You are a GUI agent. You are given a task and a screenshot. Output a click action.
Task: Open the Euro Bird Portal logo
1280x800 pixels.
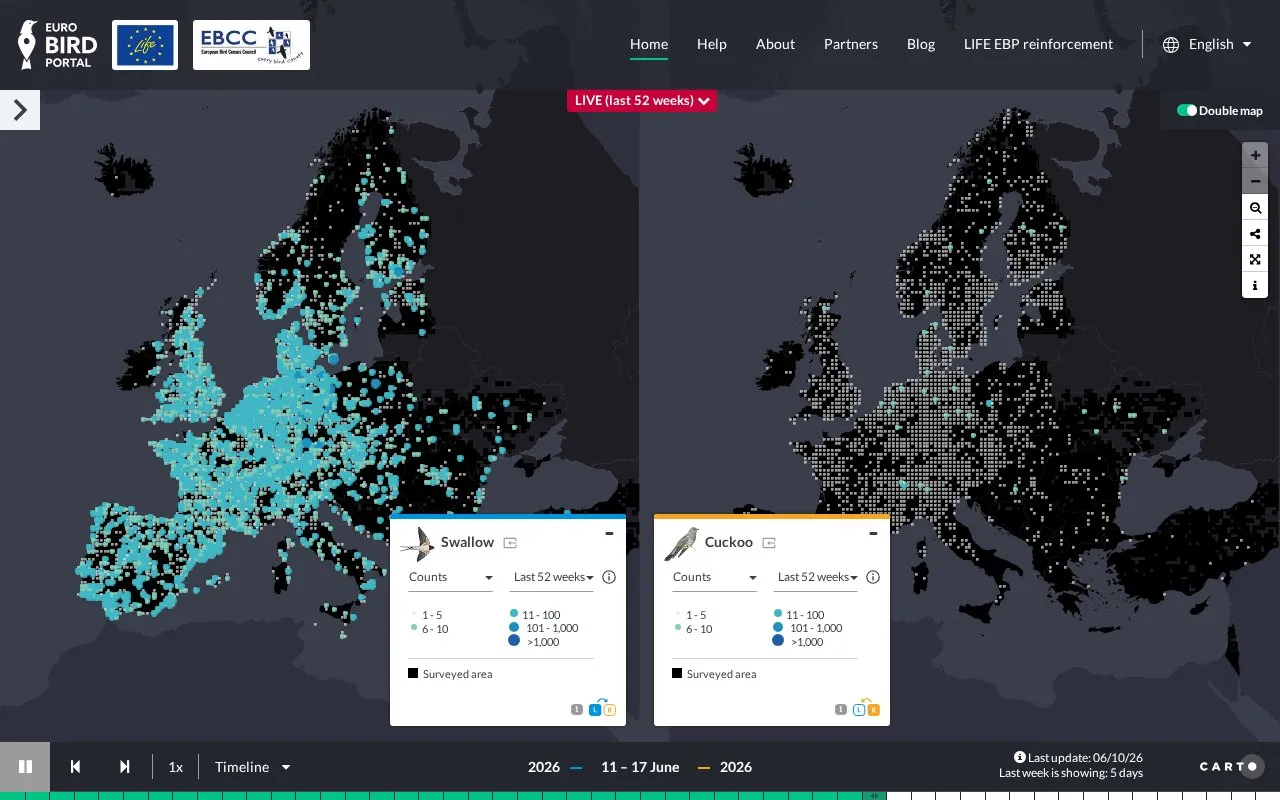click(x=58, y=45)
